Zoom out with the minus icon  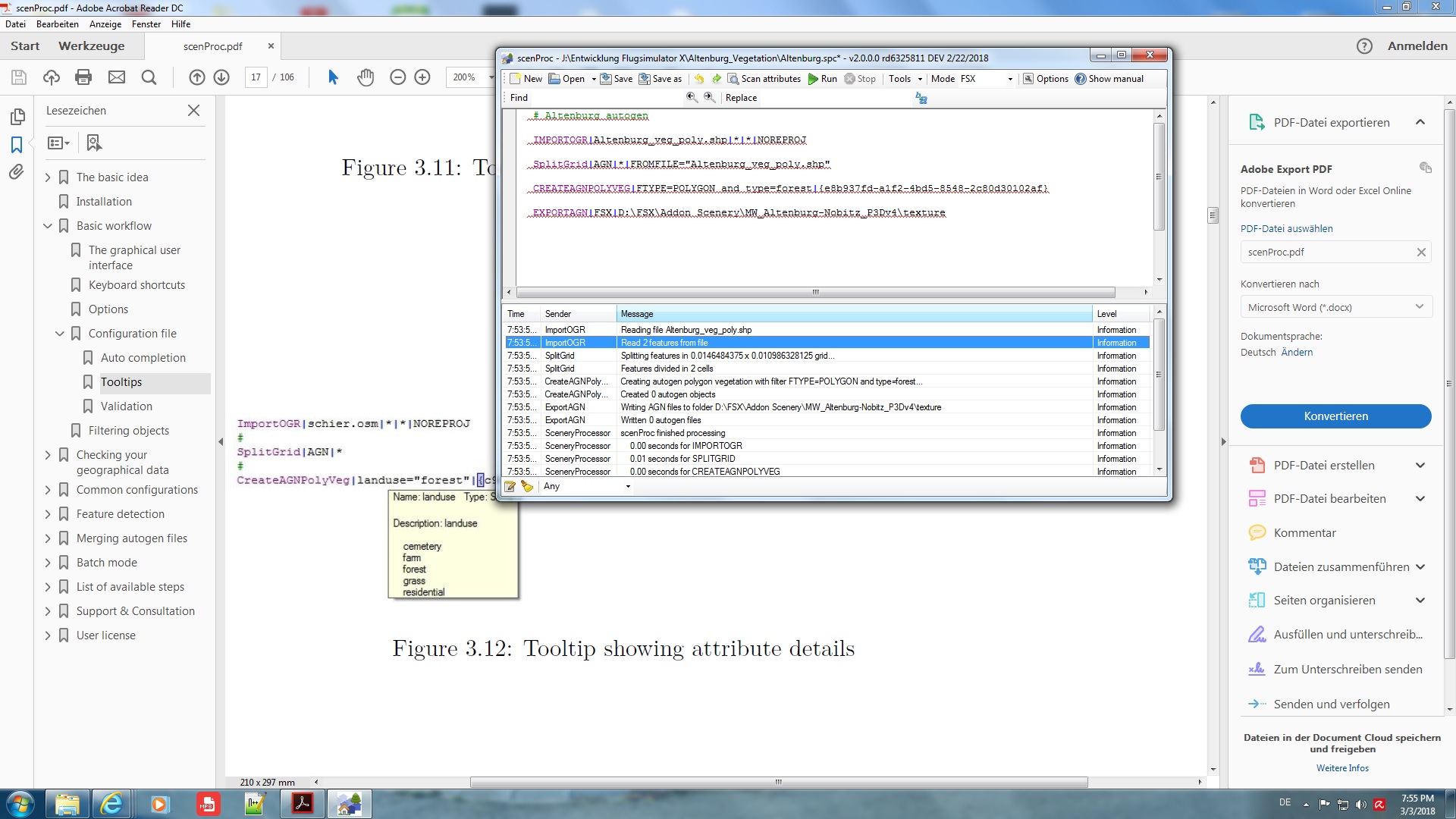point(397,77)
